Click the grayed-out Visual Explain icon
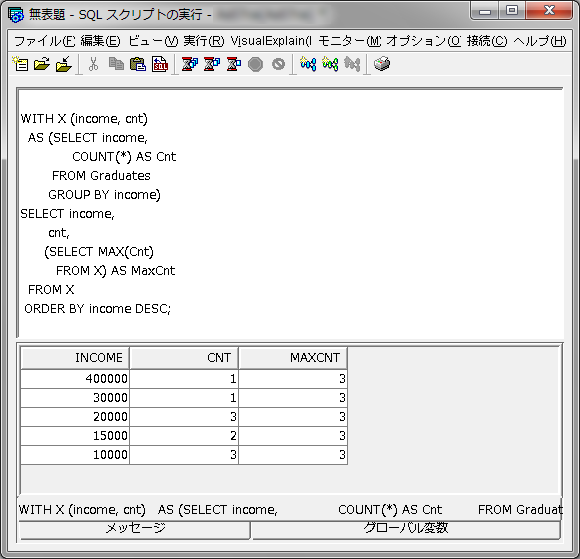This screenshot has height=559, width=580. [352, 64]
